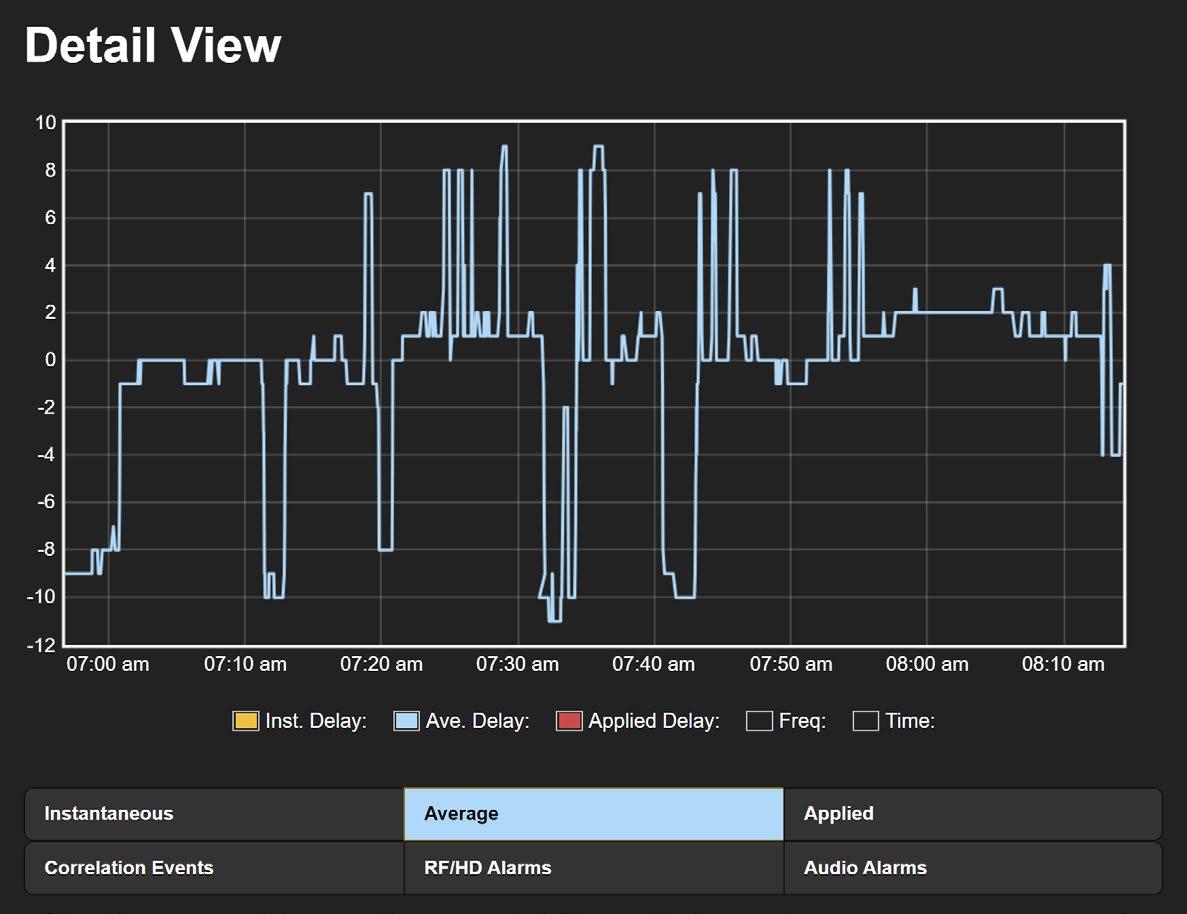Click the Time: legend label
This screenshot has height=914, width=1187.
(x=910, y=721)
